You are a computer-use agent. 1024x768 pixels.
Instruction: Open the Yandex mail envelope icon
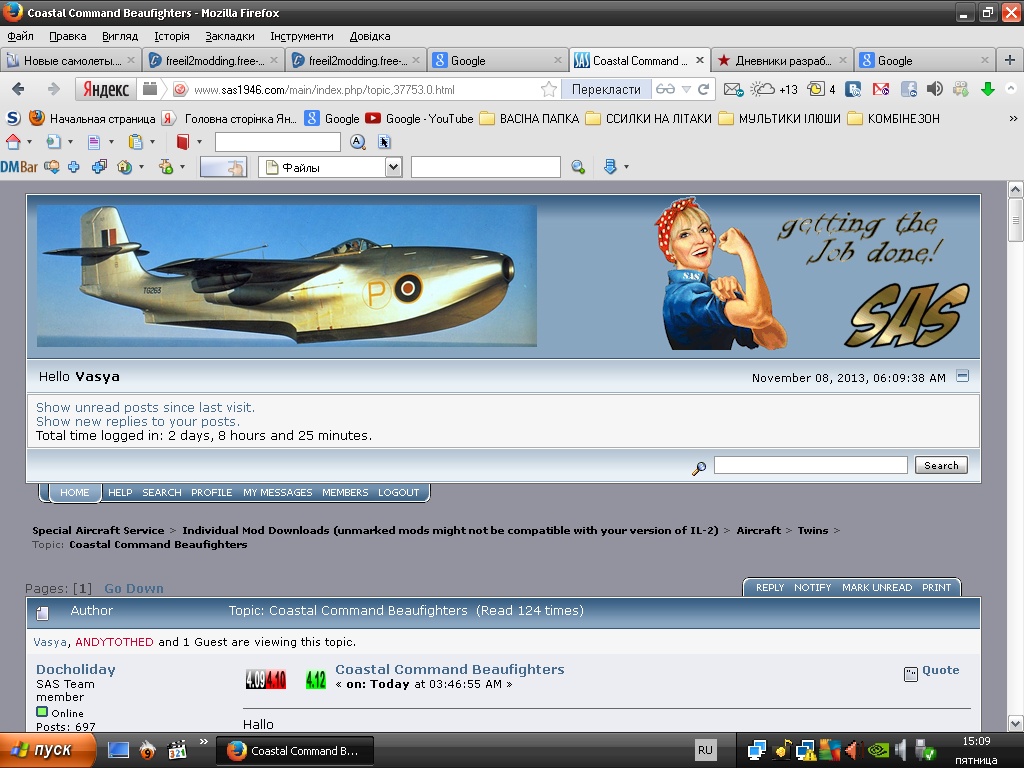733,89
